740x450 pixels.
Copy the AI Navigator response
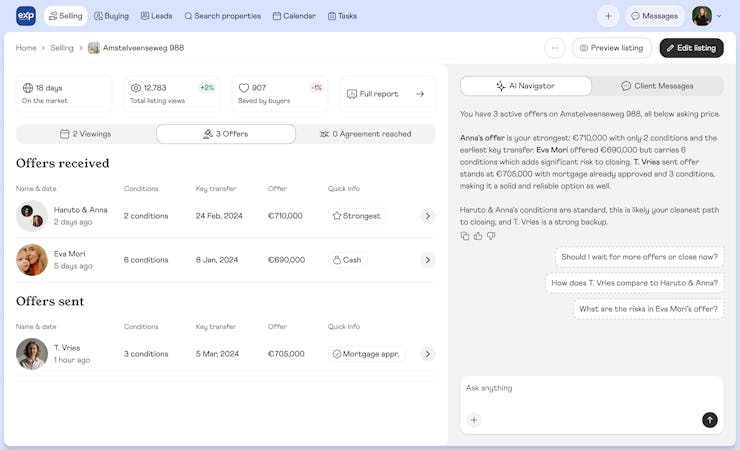465,236
